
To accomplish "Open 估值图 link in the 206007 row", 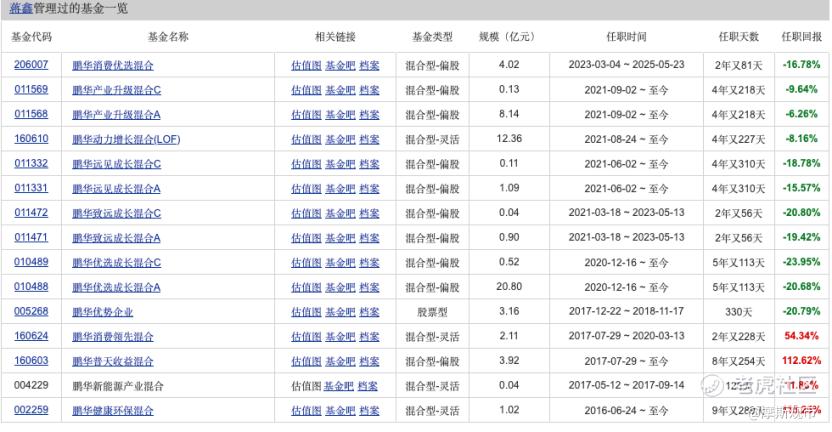I will click(x=306, y=65).
